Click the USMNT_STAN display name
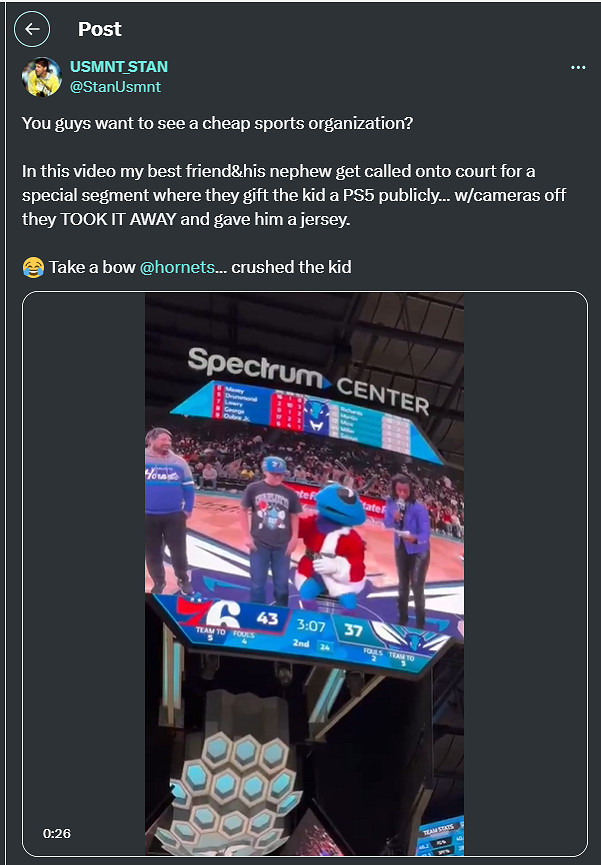Image resolution: width=601 pixels, height=865 pixels. [x=119, y=67]
